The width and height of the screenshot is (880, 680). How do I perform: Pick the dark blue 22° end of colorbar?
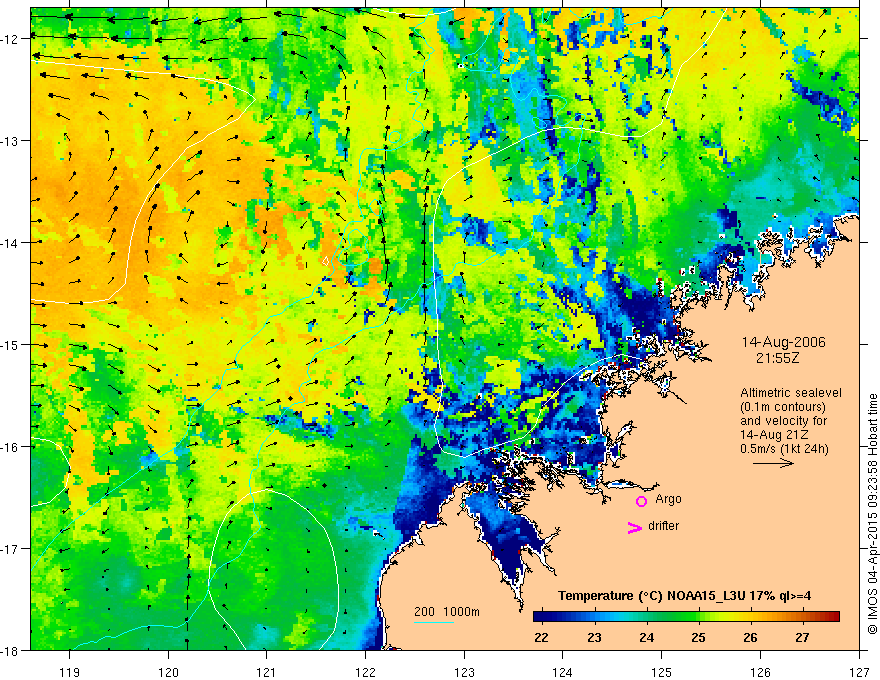click(539, 617)
